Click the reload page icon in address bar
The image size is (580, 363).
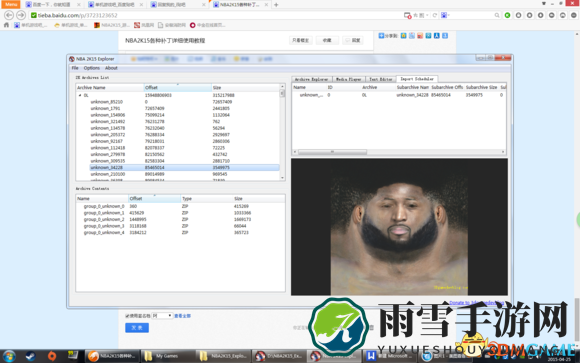click(435, 15)
